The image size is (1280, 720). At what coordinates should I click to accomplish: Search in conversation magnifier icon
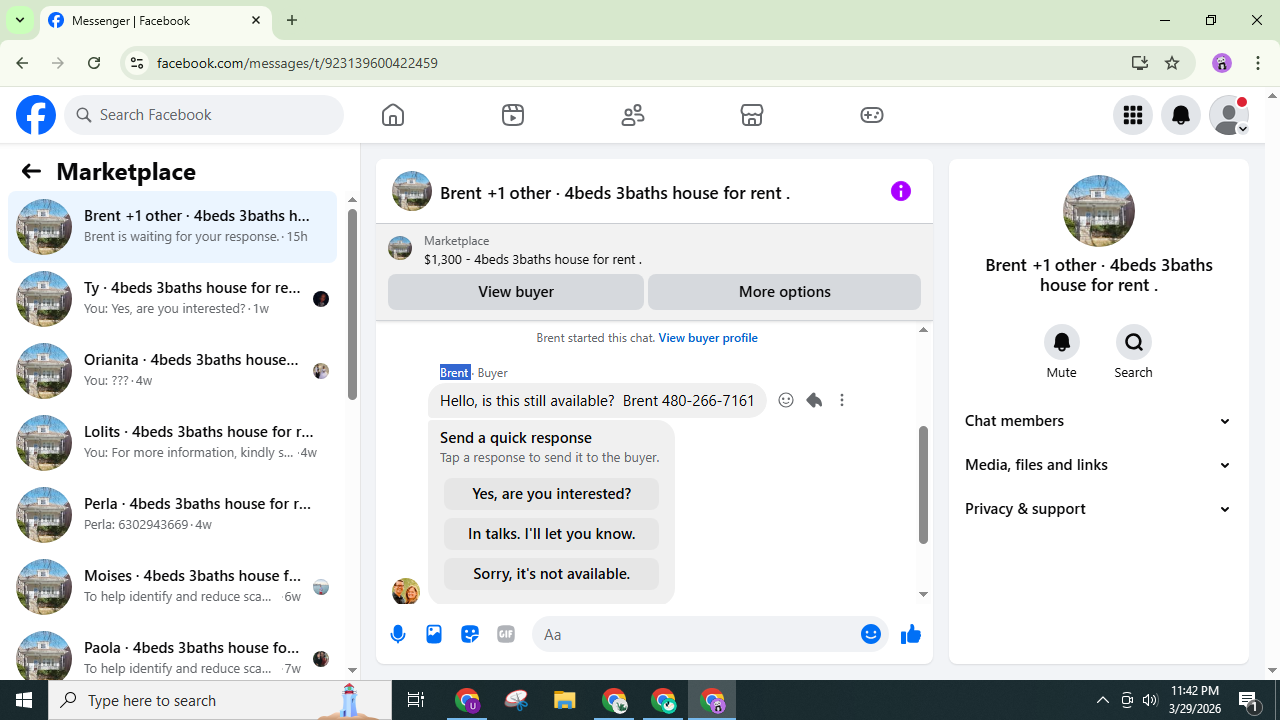click(x=1134, y=342)
